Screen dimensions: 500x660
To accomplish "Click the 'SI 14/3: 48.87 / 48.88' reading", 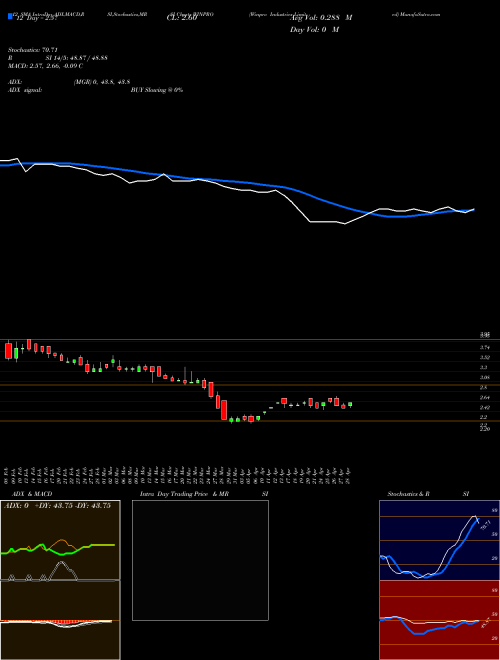I will pyautogui.click(x=77, y=58).
